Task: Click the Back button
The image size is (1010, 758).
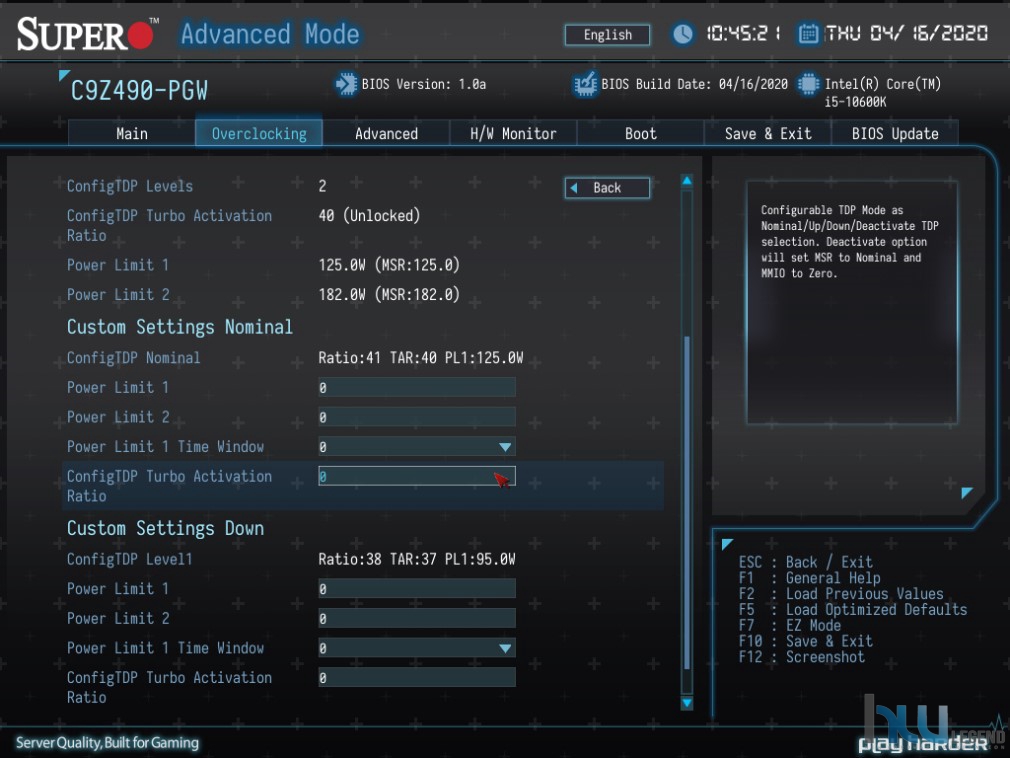Action: [607, 188]
